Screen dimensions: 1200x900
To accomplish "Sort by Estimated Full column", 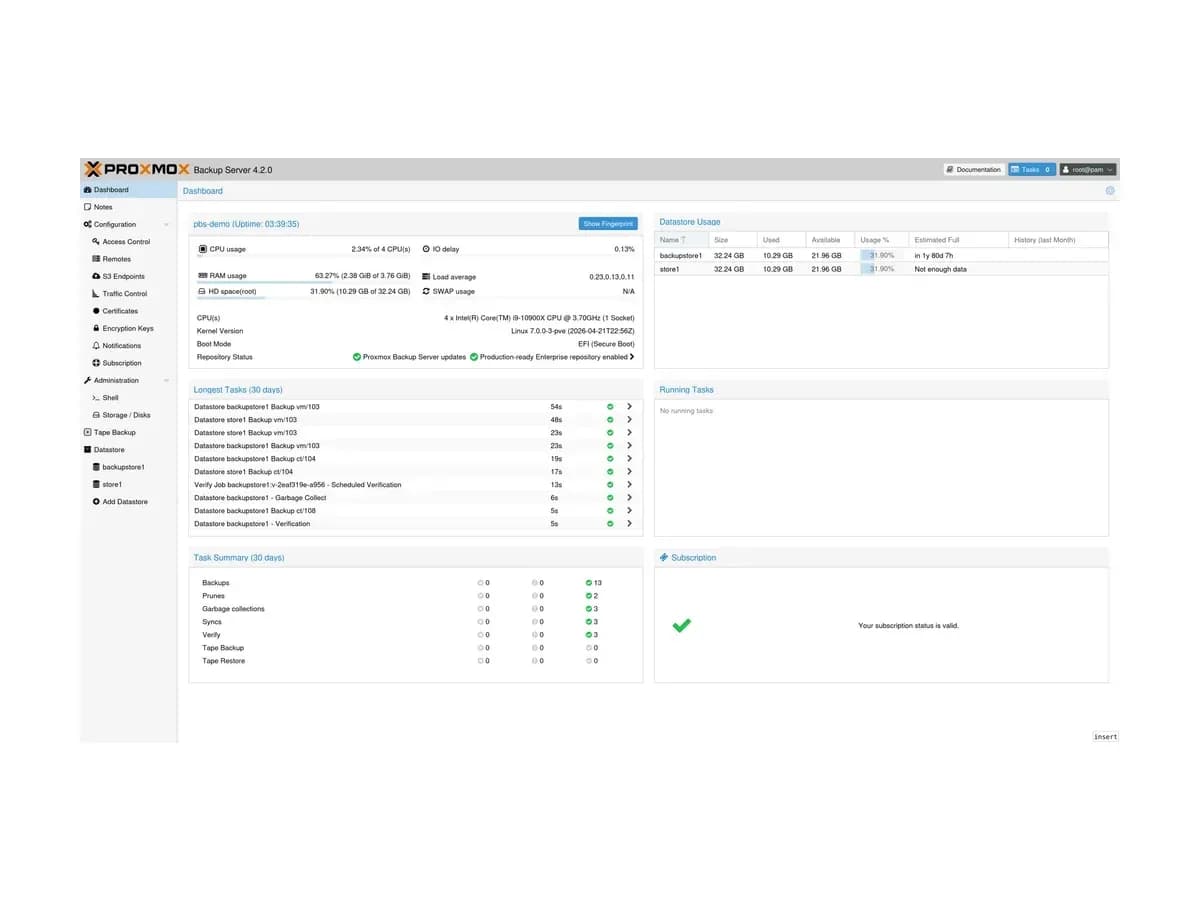I will point(958,240).
